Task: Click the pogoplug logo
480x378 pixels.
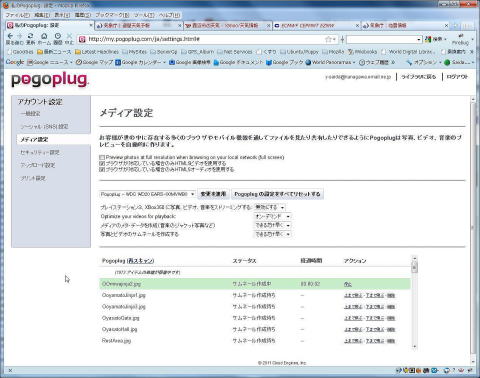Action: click(x=50, y=80)
